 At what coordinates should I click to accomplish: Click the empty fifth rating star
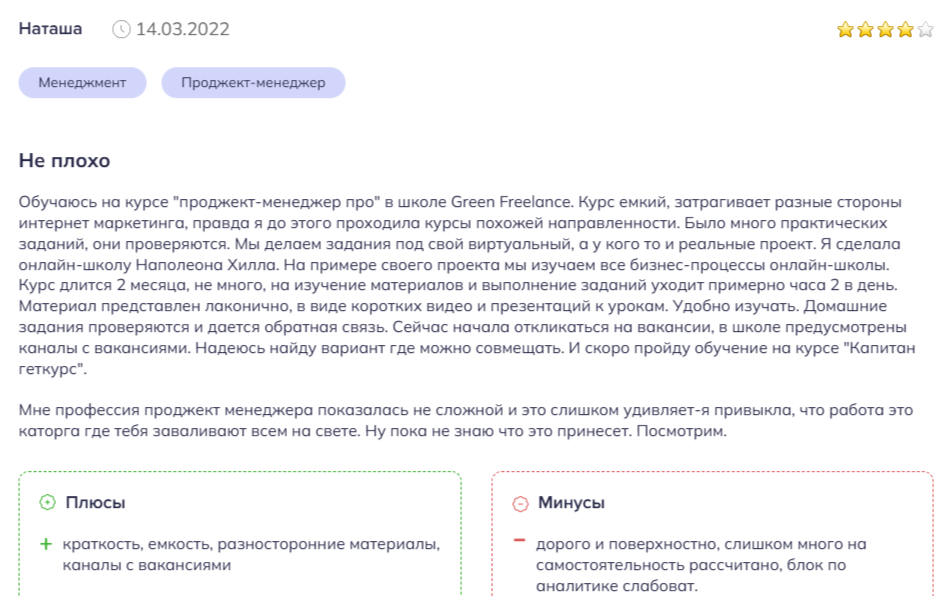[926, 29]
